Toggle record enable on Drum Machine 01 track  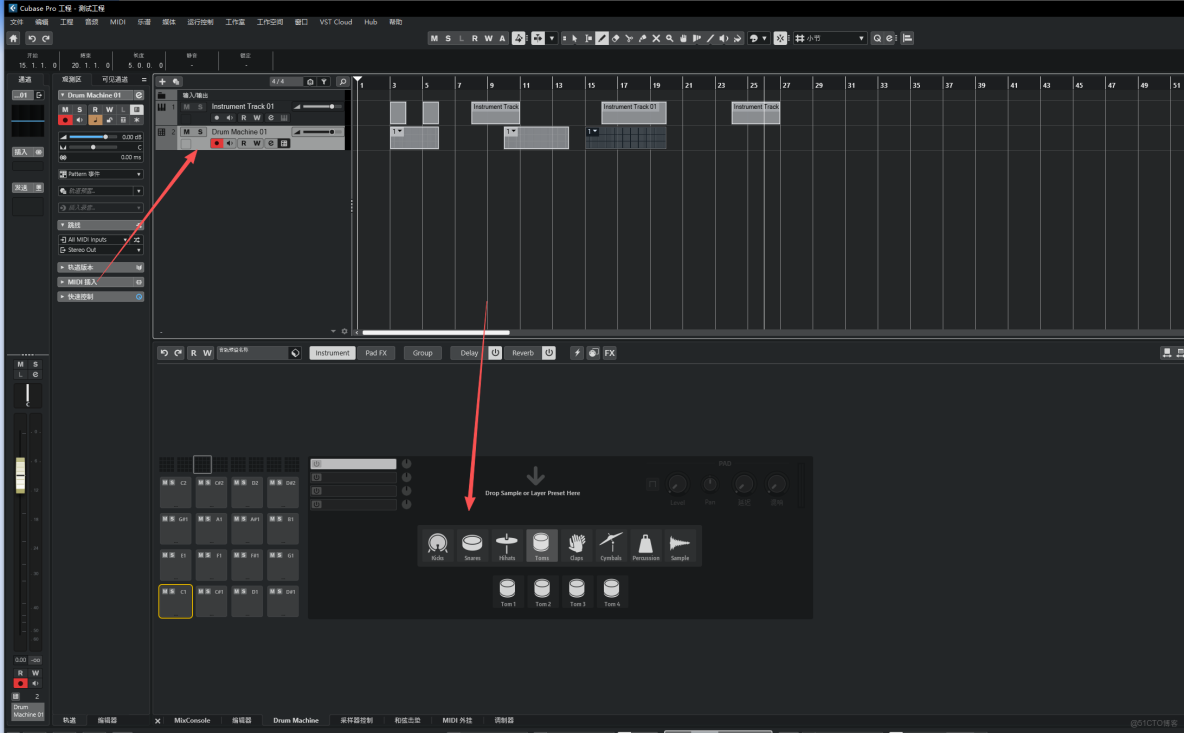point(217,143)
